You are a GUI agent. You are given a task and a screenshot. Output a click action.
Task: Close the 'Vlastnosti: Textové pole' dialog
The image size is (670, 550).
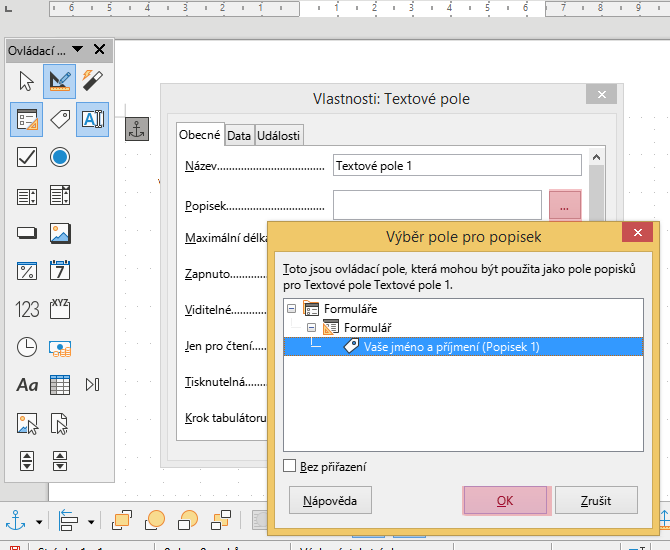point(602,94)
